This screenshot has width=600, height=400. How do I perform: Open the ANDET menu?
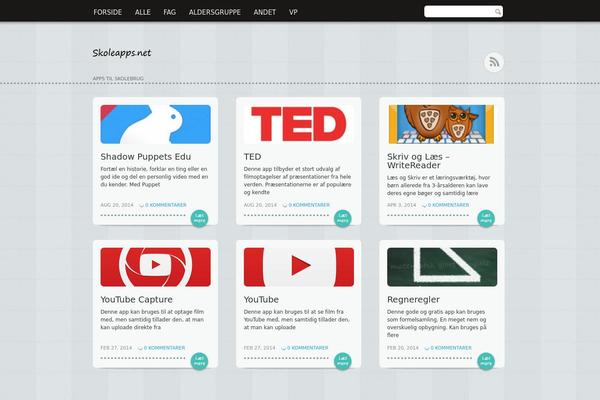264,12
